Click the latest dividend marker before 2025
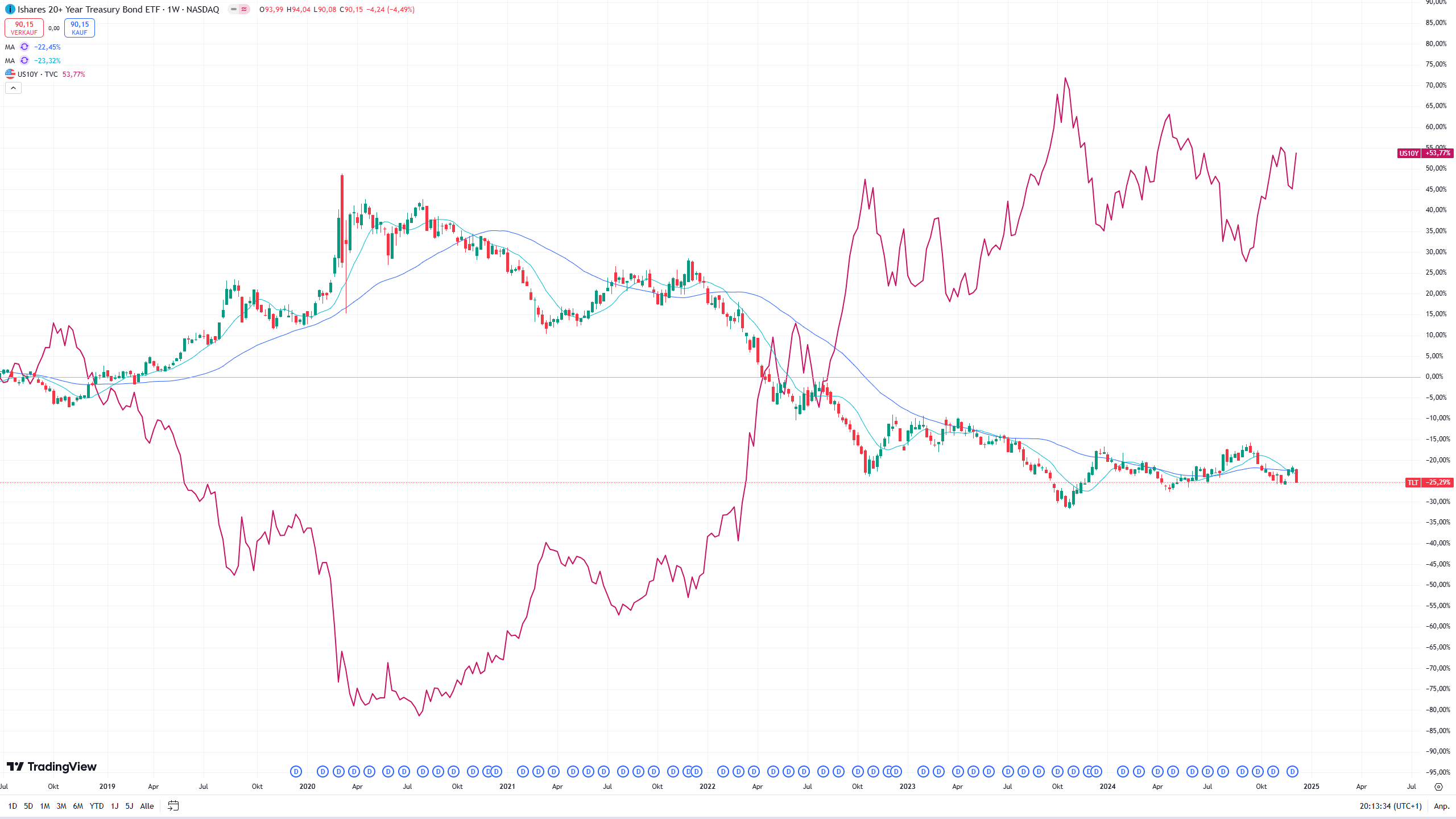 (1292, 772)
